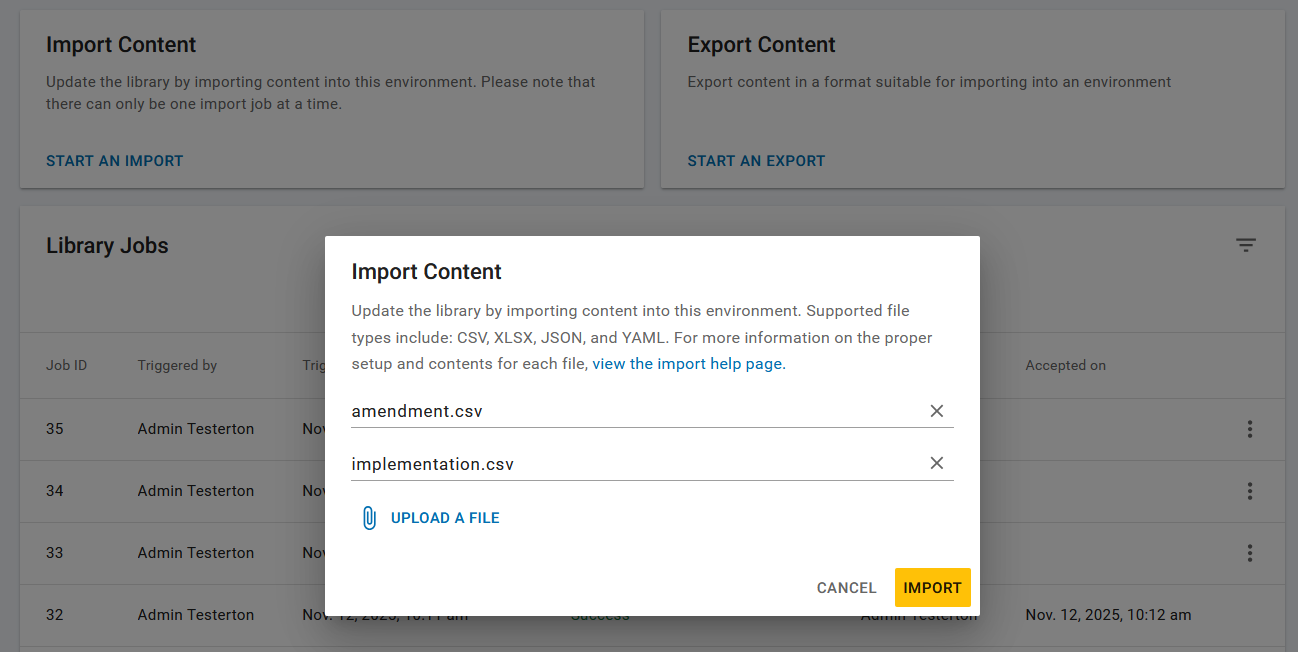Click the Library Jobs heading
Screen dimensions: 1298x652
click(x=107, y=245)
